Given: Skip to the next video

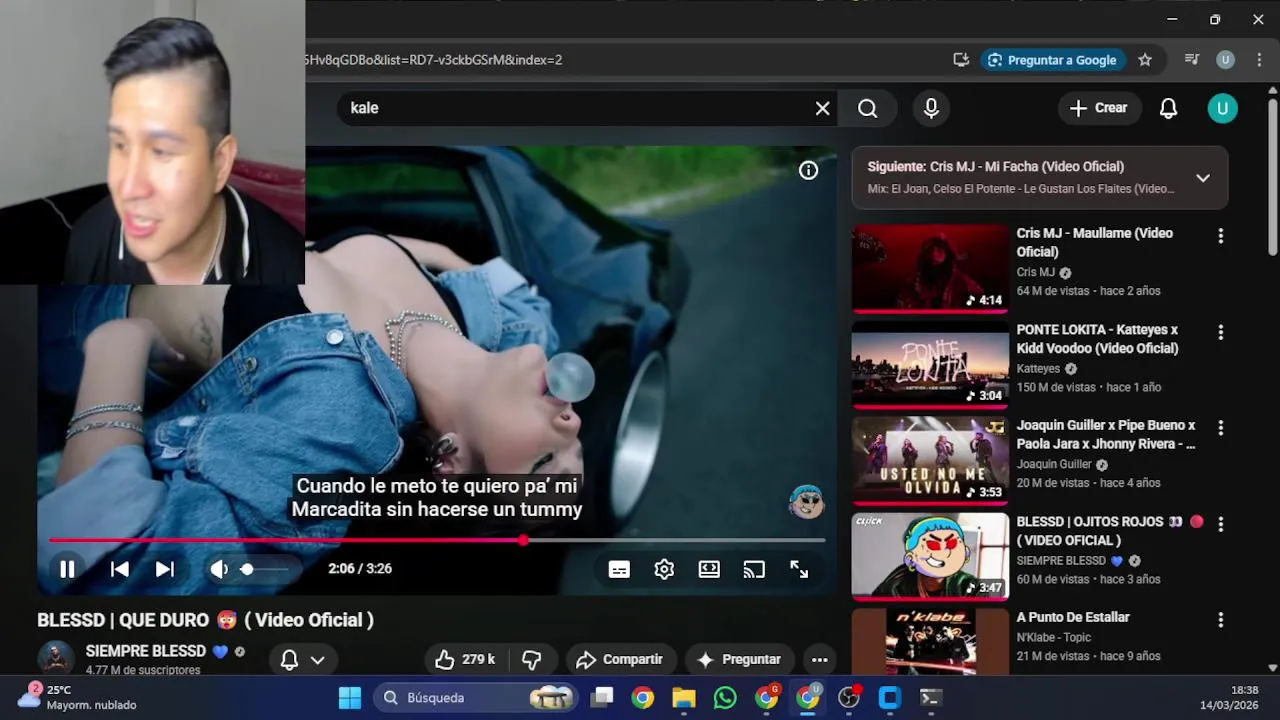Looking at the screenshot, I should tap(165, 569).
